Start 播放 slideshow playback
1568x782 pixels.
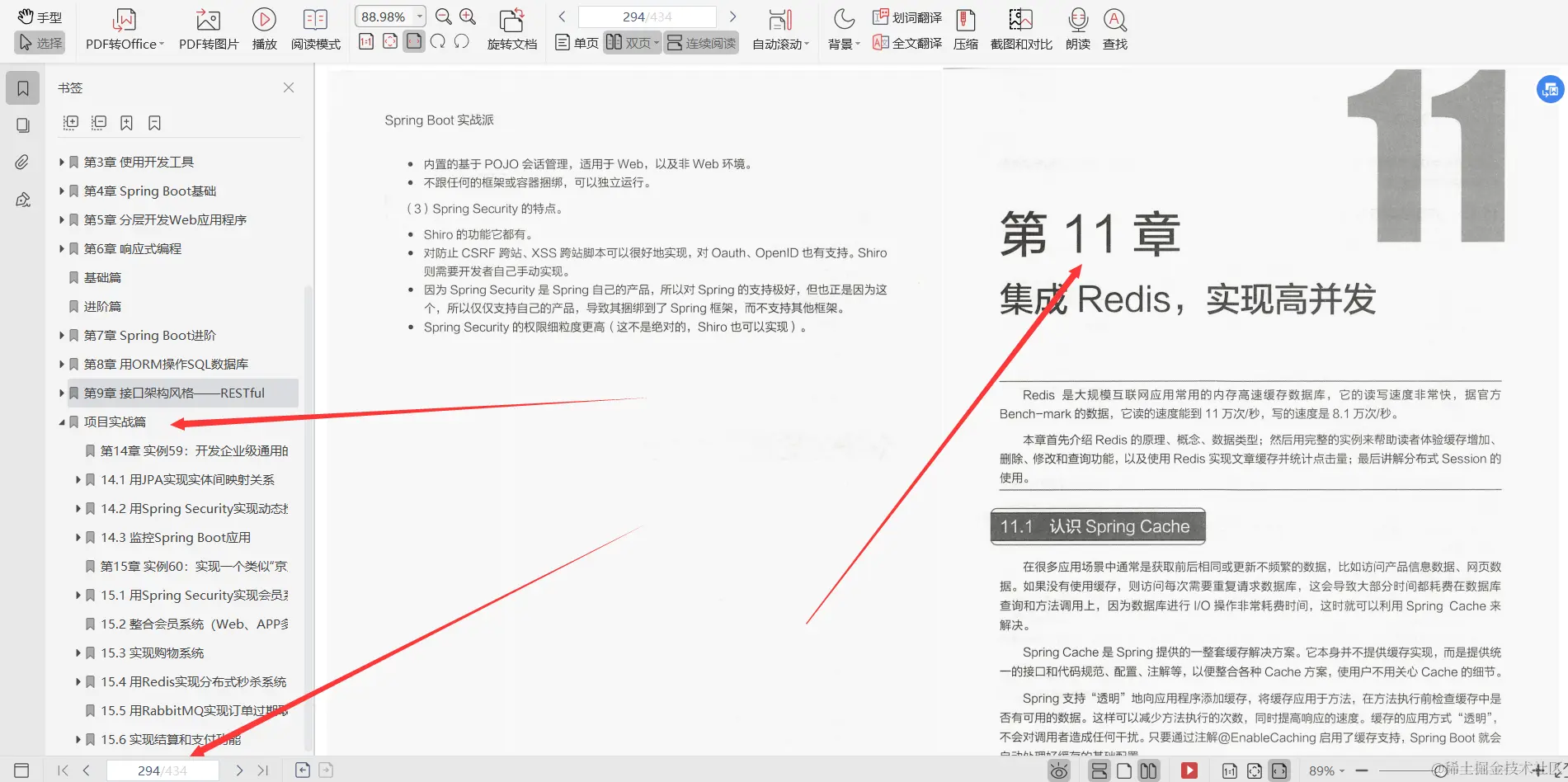[264, 27]
